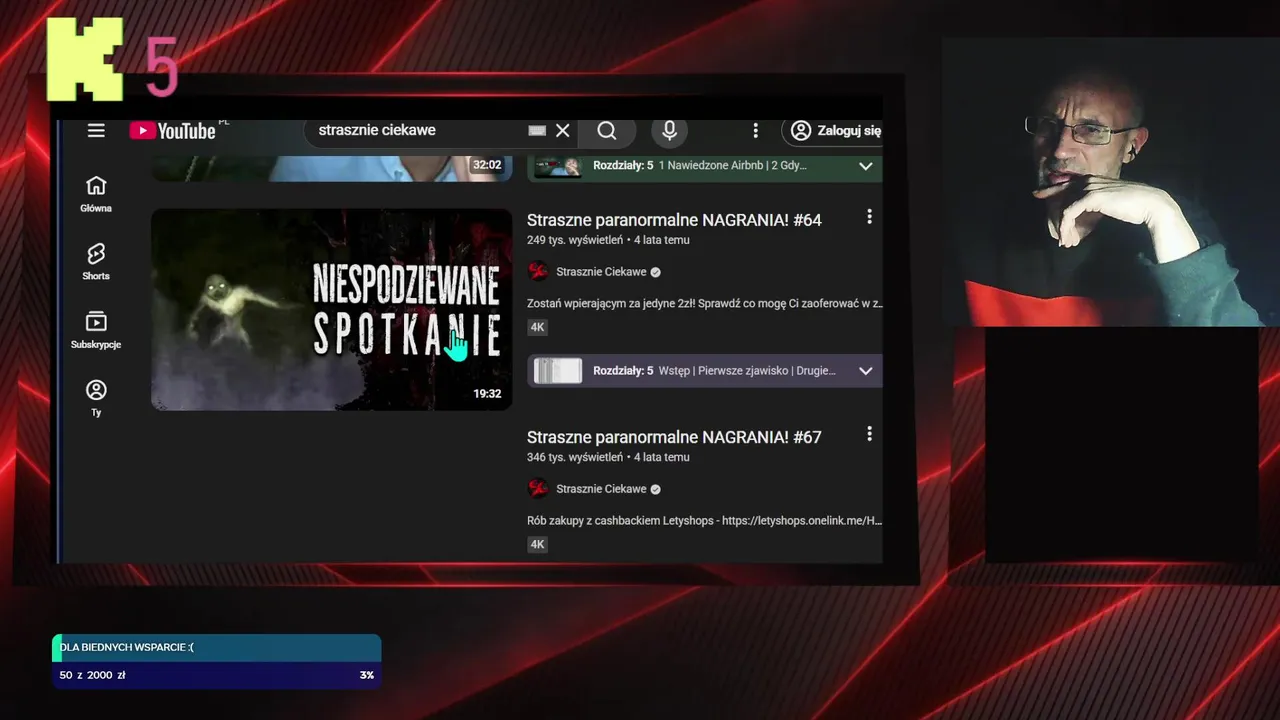Go to the YouTube logo home link
The width and height of the screenshot is (1280, 720).
click(172, 131)
